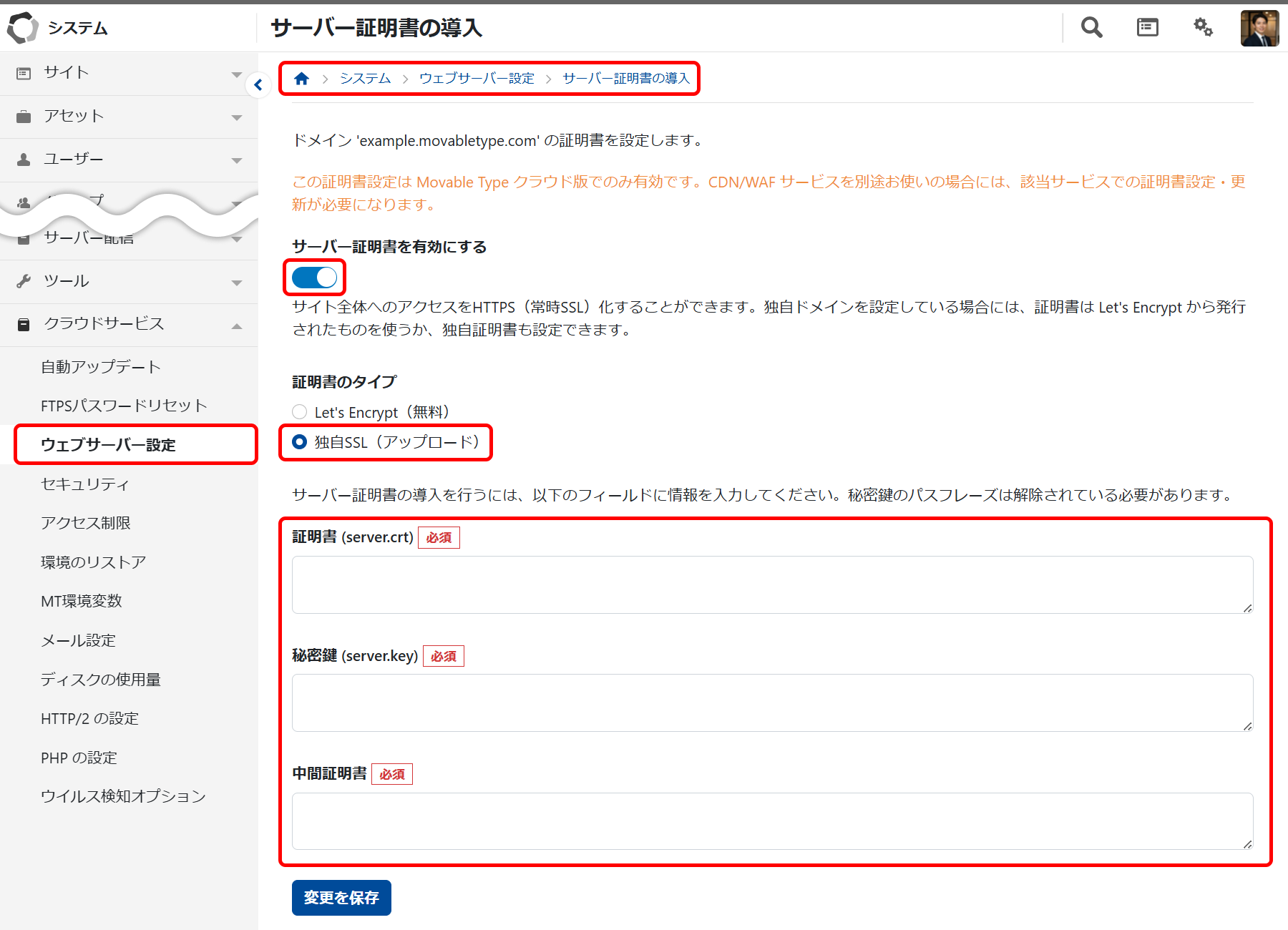Collapse the クラウドサービス sidebar section

(x=236, y=324)
